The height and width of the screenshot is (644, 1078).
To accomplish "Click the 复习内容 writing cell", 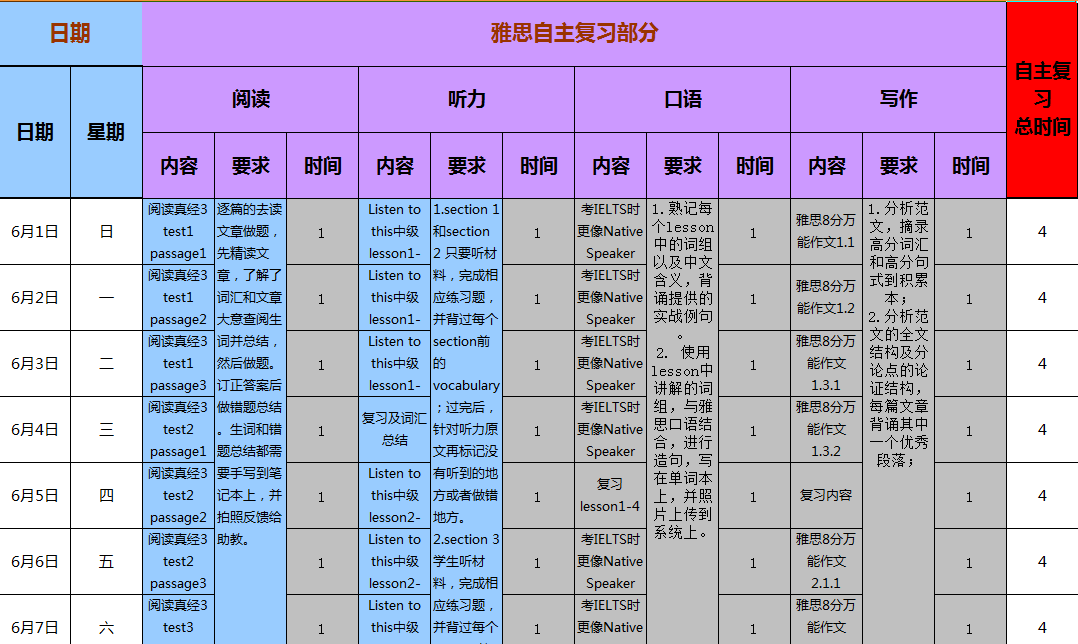I will point(826,496).
